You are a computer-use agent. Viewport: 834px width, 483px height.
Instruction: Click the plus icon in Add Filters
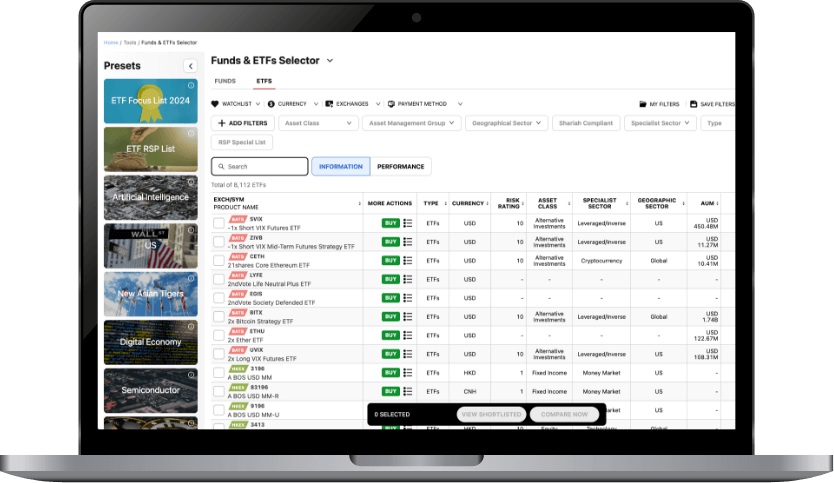click(222, 123)
